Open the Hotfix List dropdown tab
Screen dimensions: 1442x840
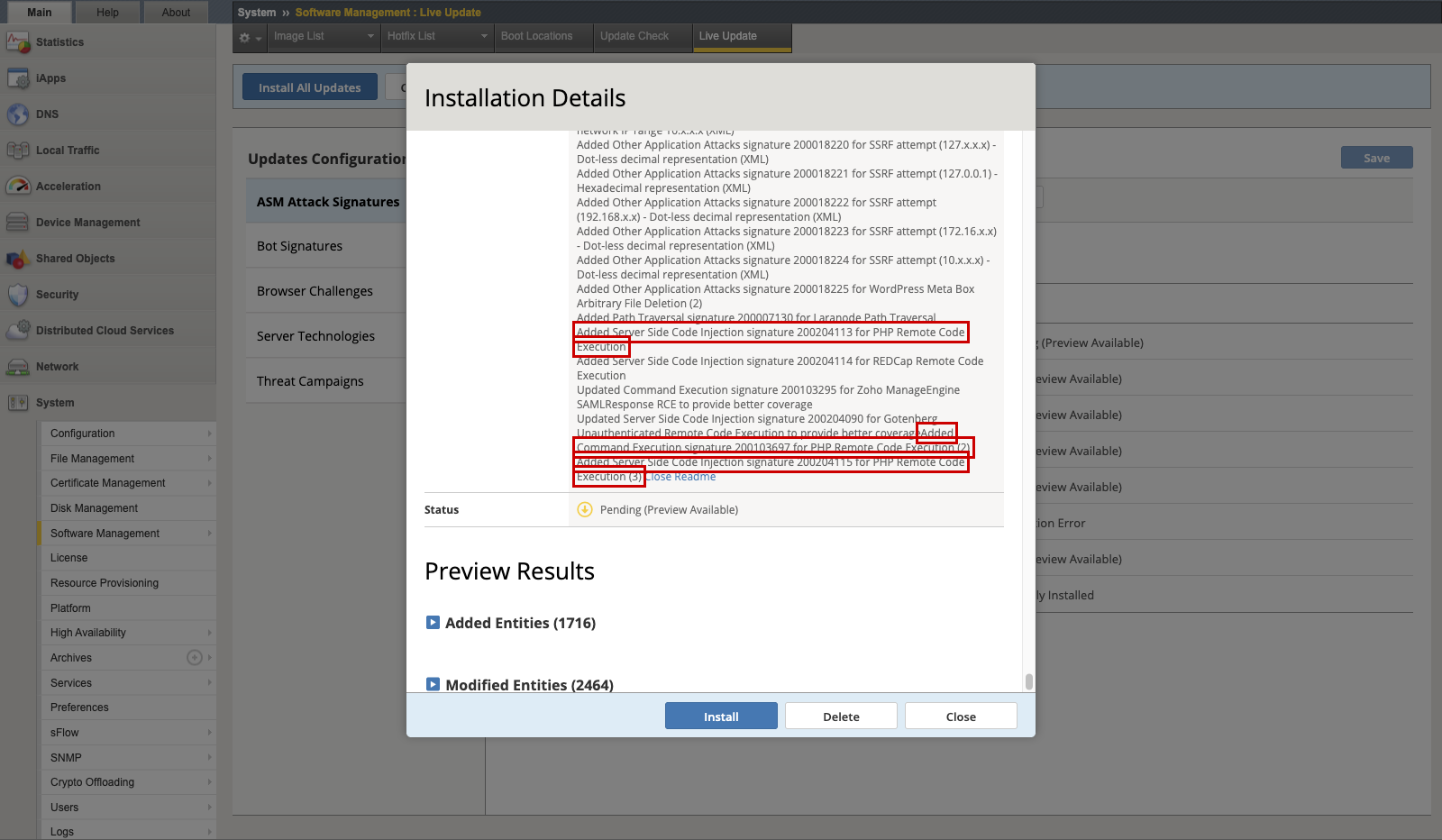pyautogui.click(x=437, y=37)
